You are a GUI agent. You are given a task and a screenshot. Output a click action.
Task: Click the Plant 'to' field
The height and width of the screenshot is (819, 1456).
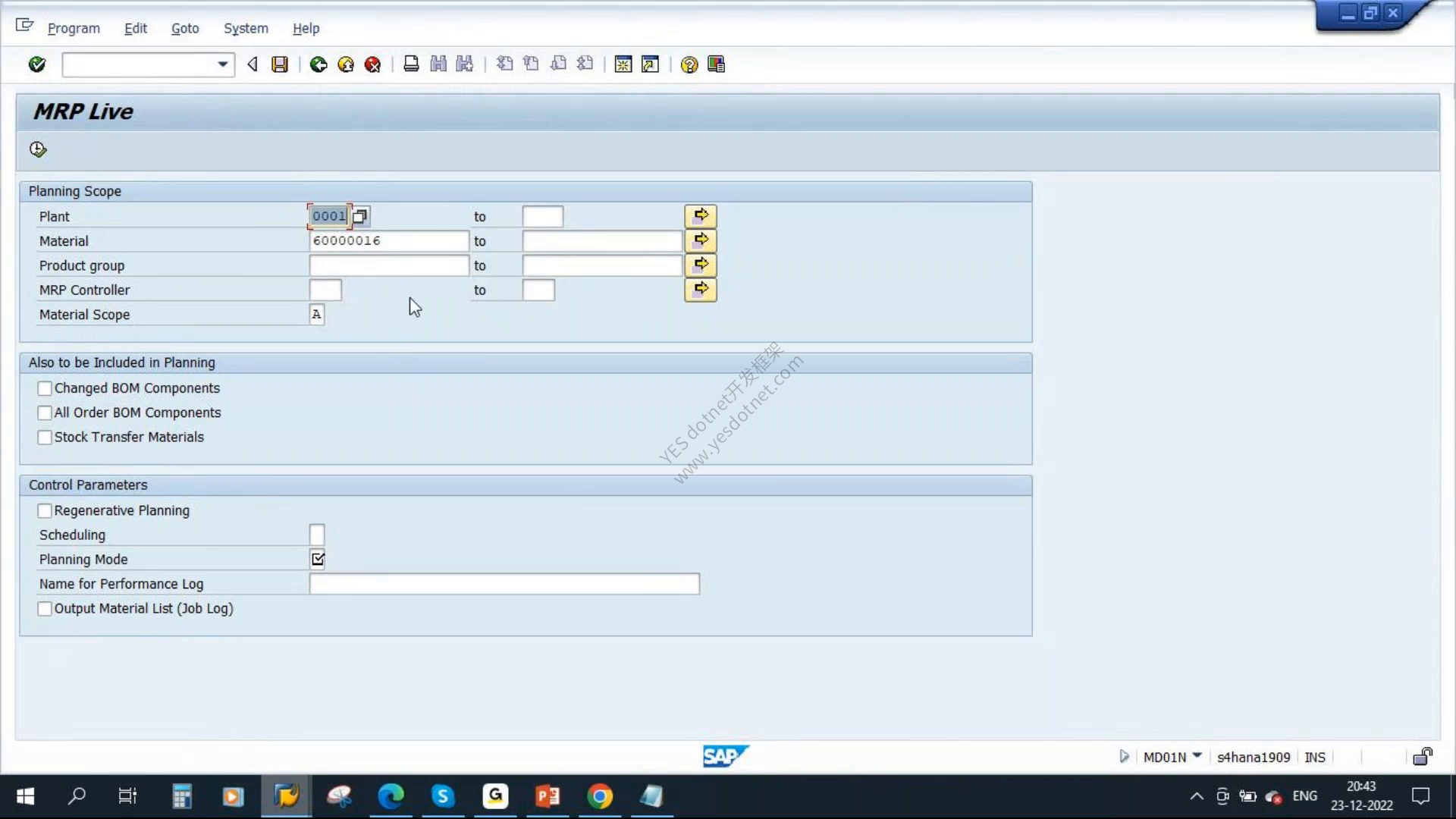543,217
